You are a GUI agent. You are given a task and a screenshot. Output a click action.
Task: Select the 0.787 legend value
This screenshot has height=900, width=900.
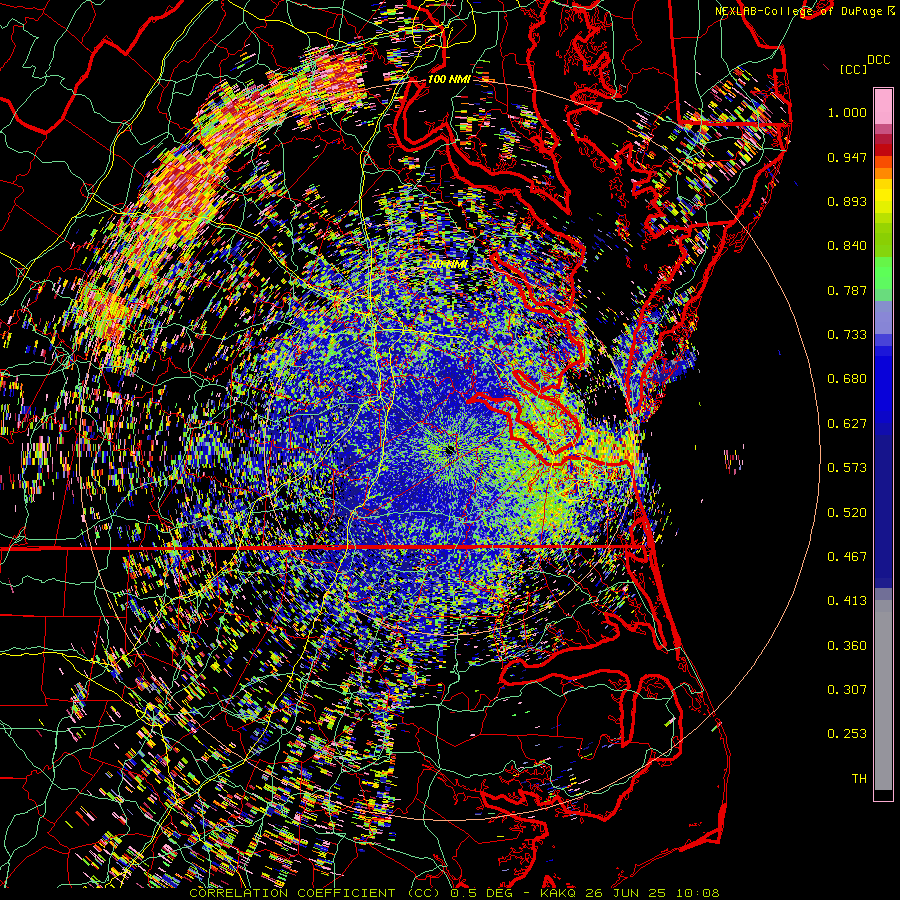click(x=847, y=290)
